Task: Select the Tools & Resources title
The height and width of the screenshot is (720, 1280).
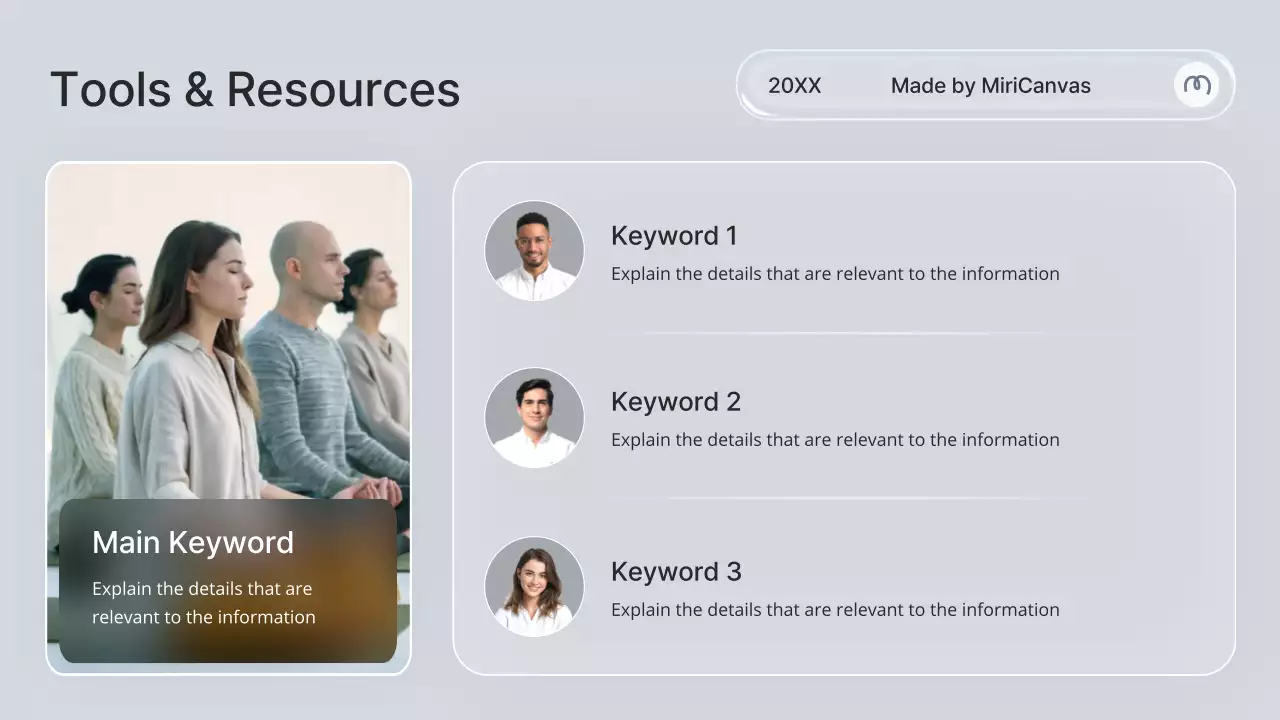Action: click(x=256, y=89)
